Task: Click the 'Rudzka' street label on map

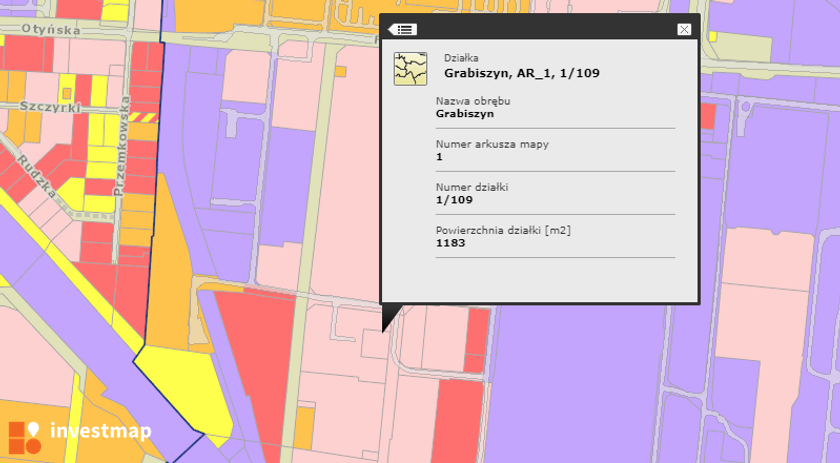Action: 36,176
